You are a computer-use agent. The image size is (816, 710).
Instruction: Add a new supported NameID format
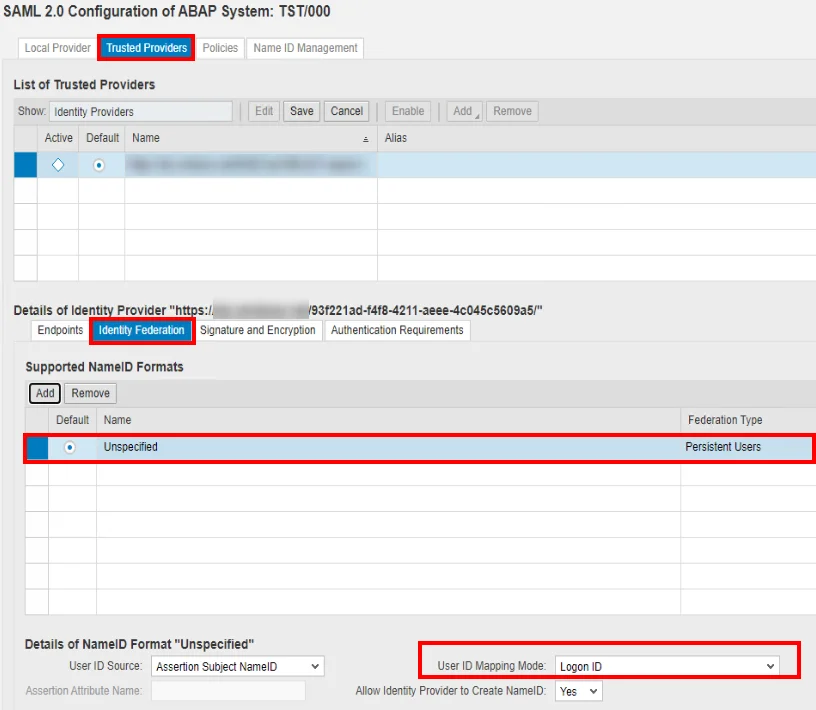pos(44,393)
